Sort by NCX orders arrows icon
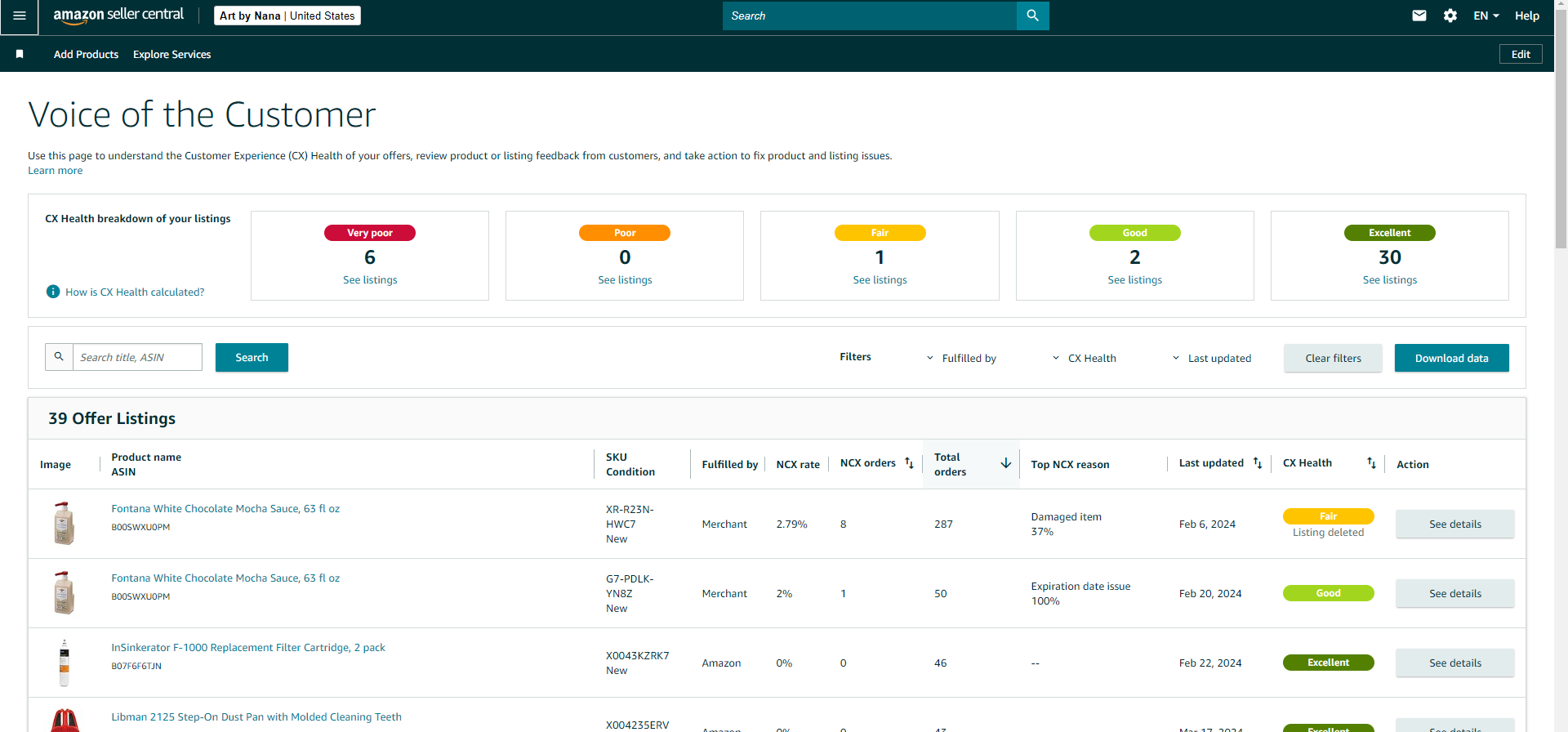The height and width of the screenshot is (732, 1568). click(x=909, y=463)
